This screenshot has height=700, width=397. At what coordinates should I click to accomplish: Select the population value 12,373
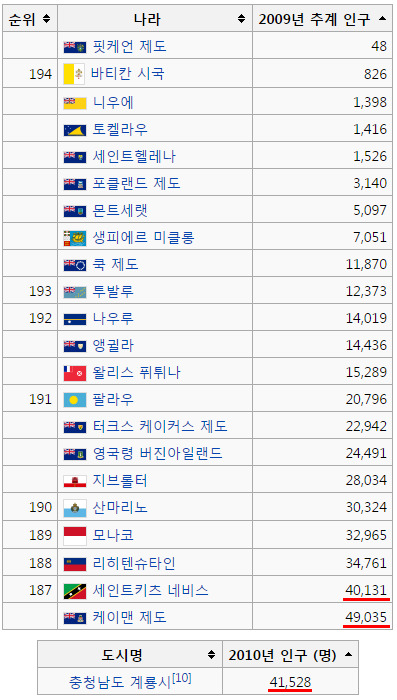366,292
